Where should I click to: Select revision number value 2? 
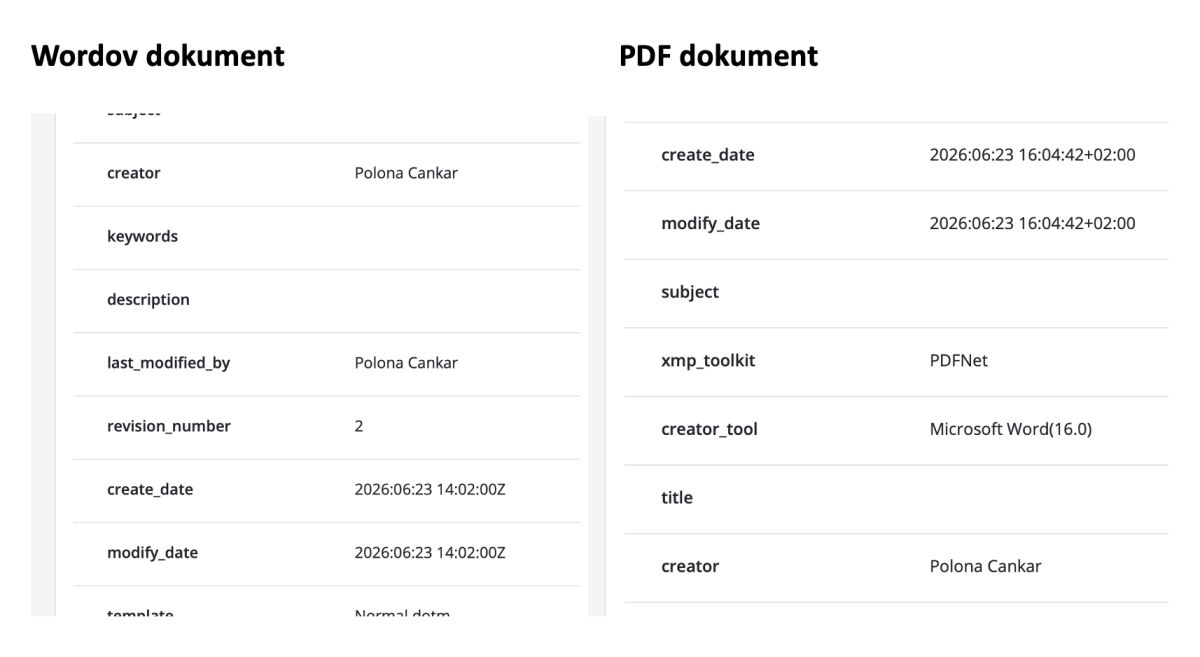359,426
